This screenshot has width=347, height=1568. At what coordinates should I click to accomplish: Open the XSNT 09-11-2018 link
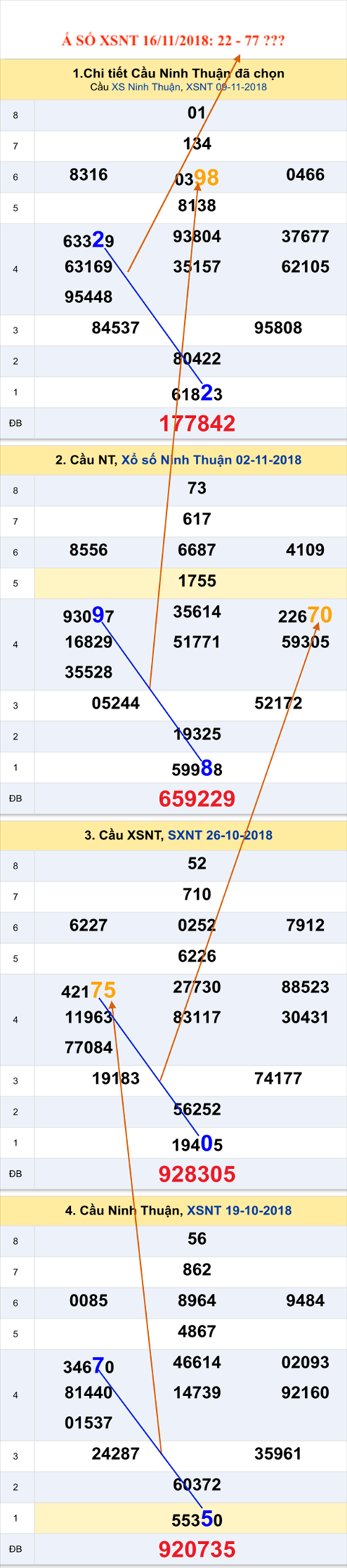pyautogui.click(x=226, y=87)
